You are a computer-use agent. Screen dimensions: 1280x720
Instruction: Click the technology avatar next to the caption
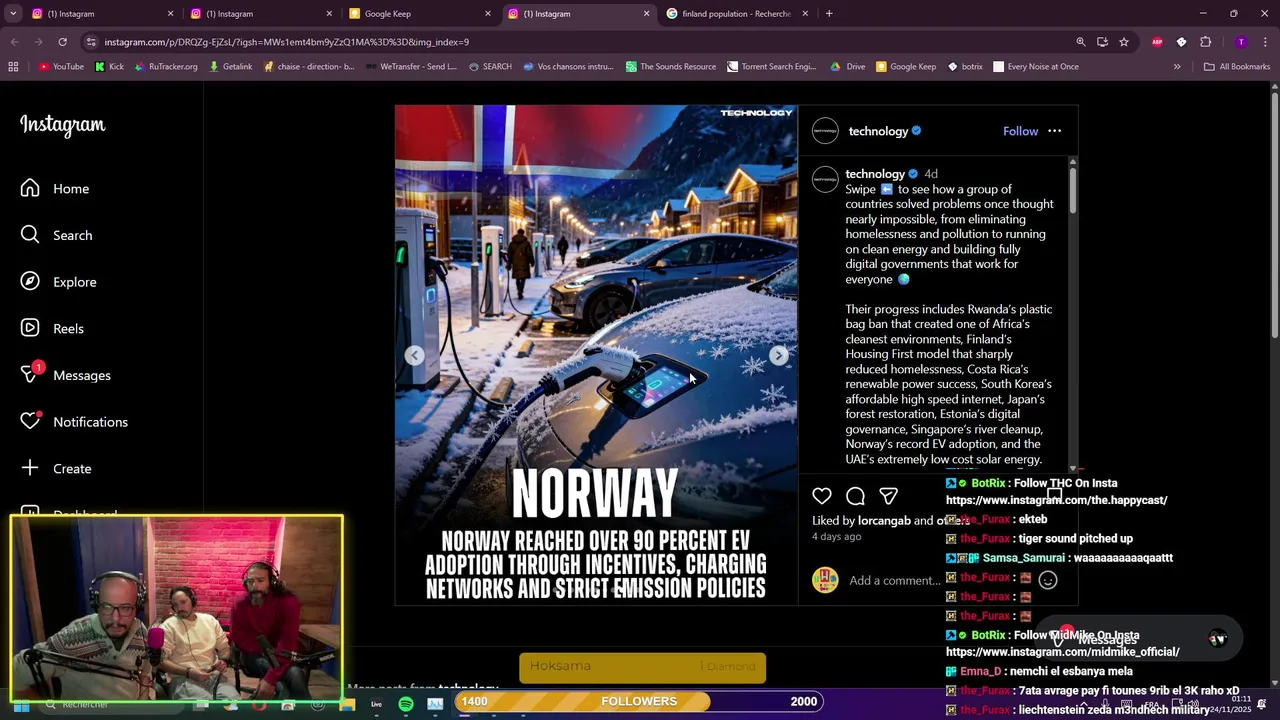coord(825,179)
